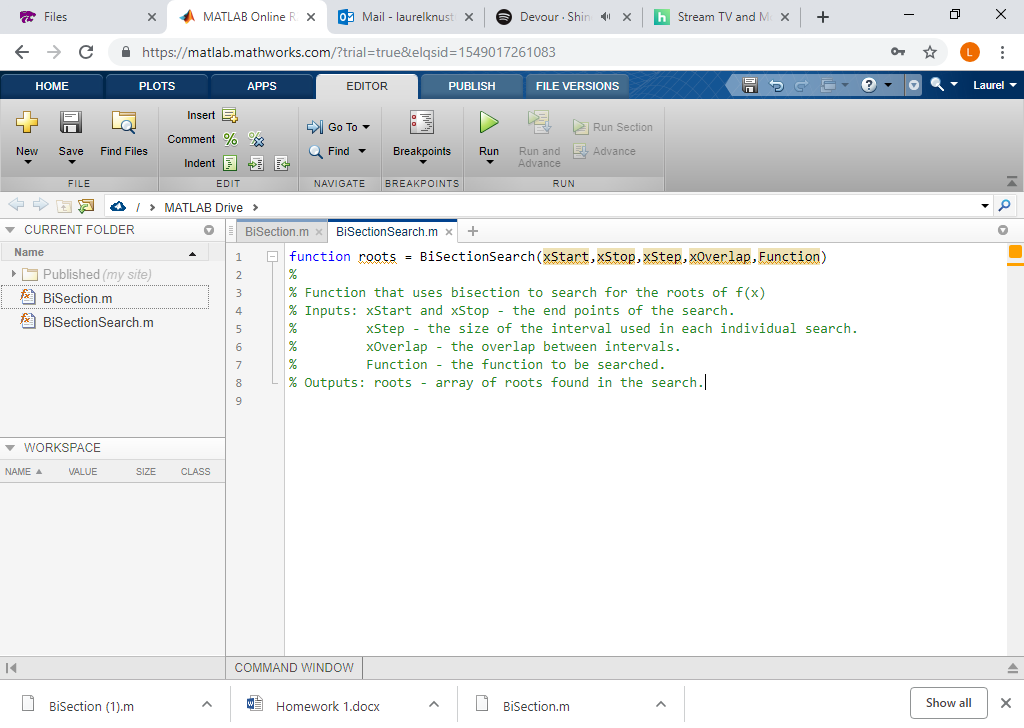
Task: Toggle mute on the Devour browser tab
Action: 607,17
